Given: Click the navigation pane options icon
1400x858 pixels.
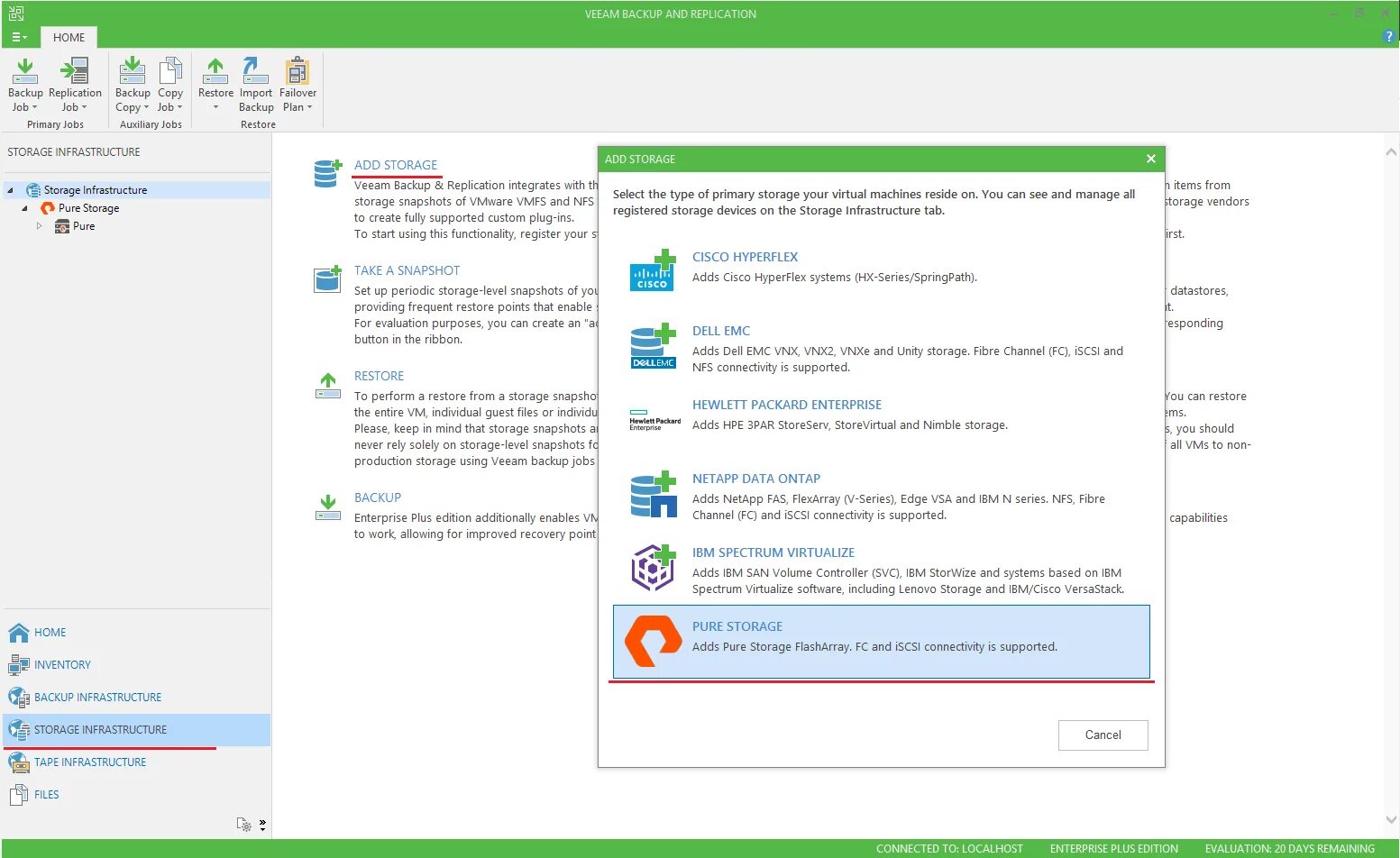Looking at the screenshot, I should 243,824.
